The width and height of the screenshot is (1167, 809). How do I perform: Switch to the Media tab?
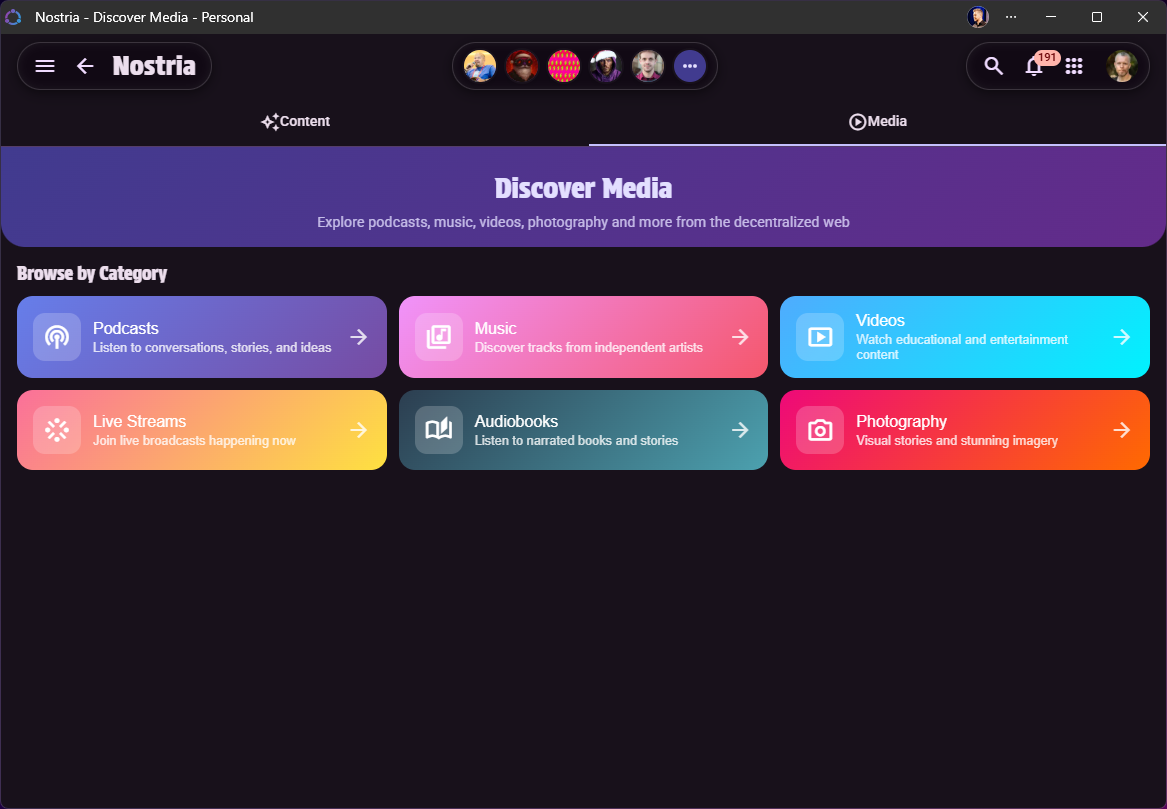[x=878, y=121]
